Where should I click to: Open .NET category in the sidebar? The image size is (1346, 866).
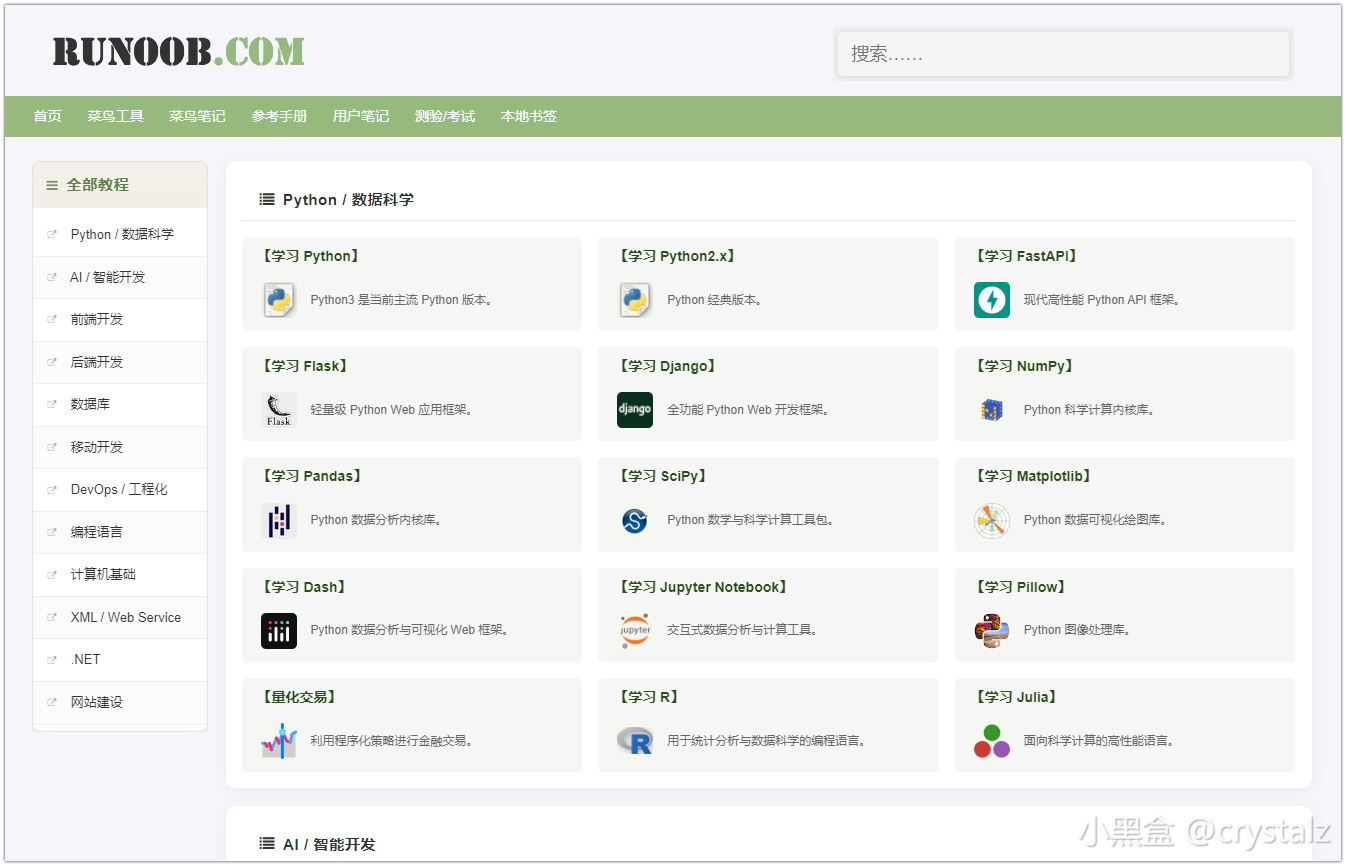pos(86,660)
